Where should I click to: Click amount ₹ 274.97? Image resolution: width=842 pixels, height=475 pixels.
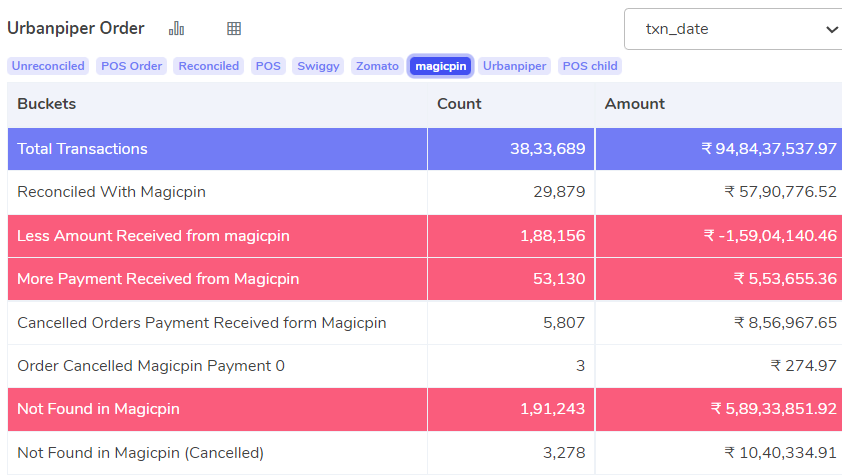[x=803, y=366]
